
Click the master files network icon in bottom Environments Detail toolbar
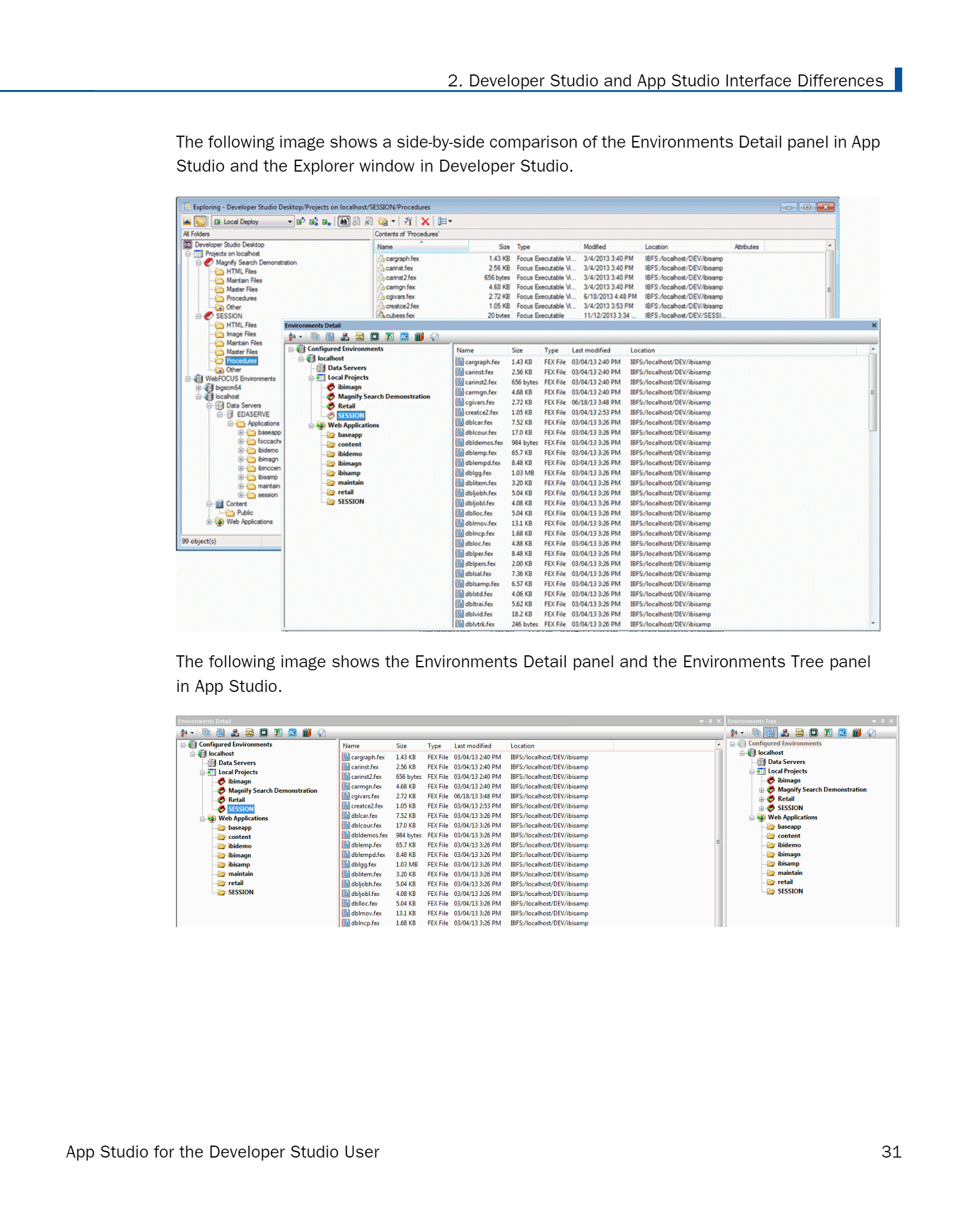click(235, 733)
